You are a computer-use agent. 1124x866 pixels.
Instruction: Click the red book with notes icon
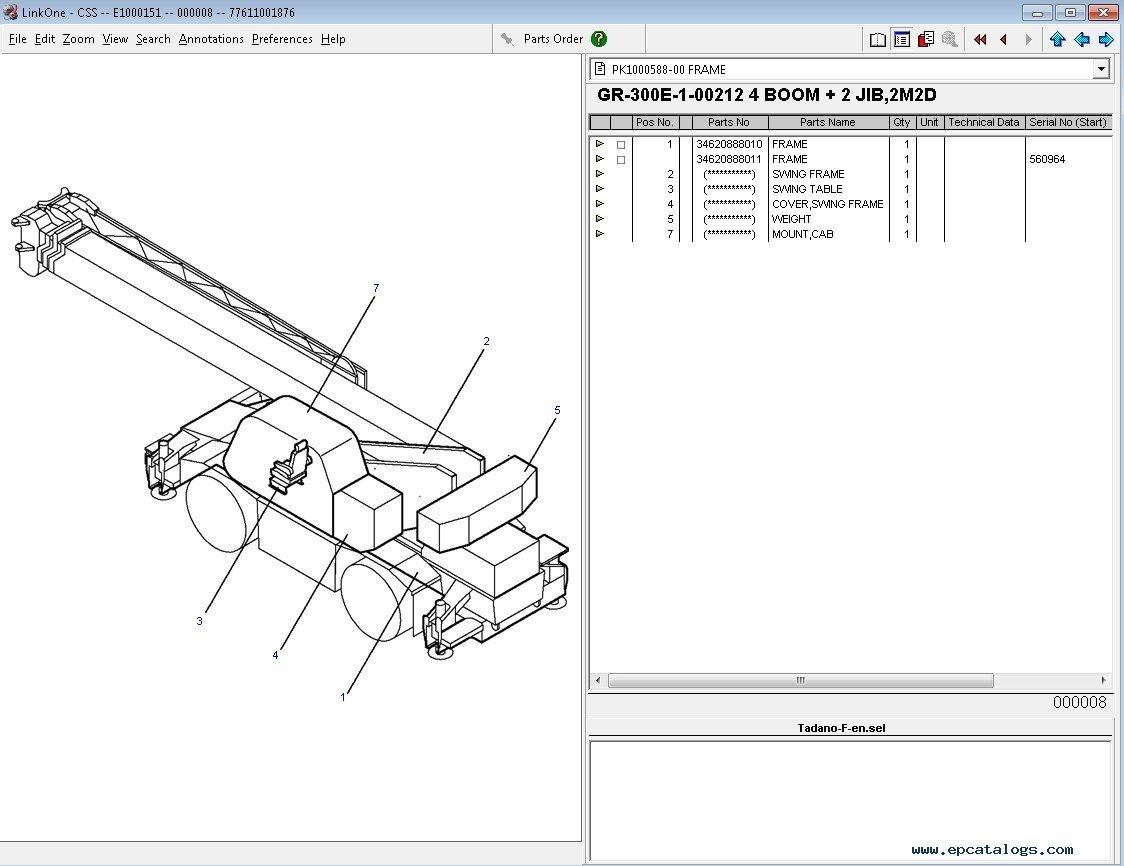(x=925, y=39)
